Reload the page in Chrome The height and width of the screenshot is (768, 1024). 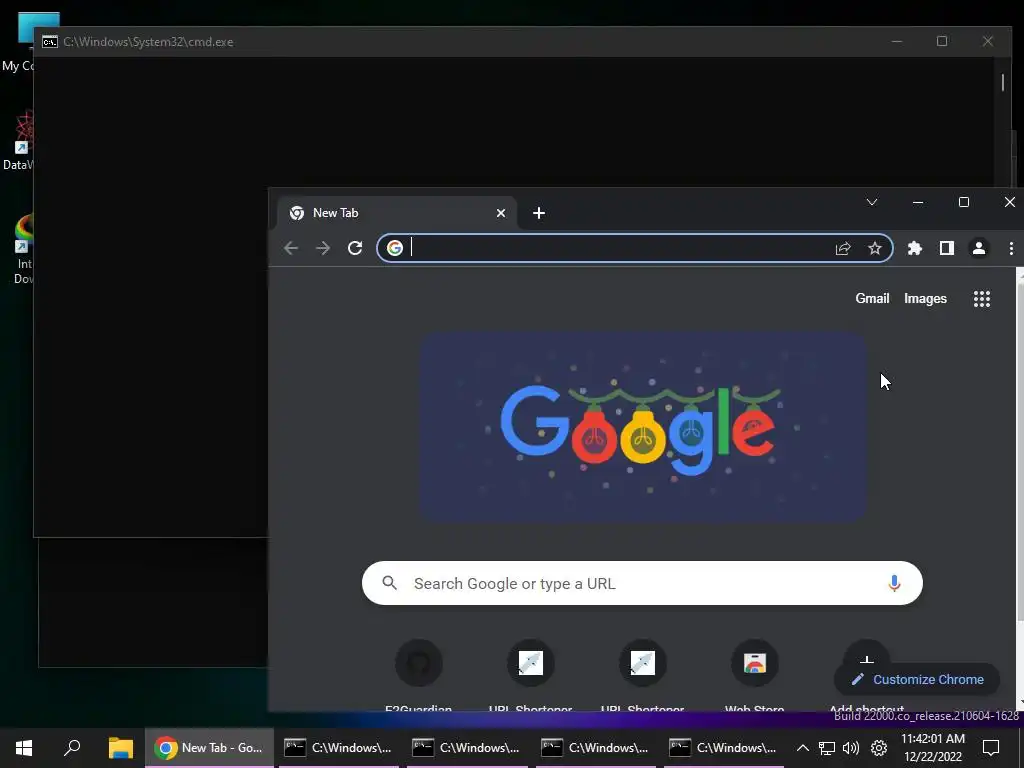(355, 248)
